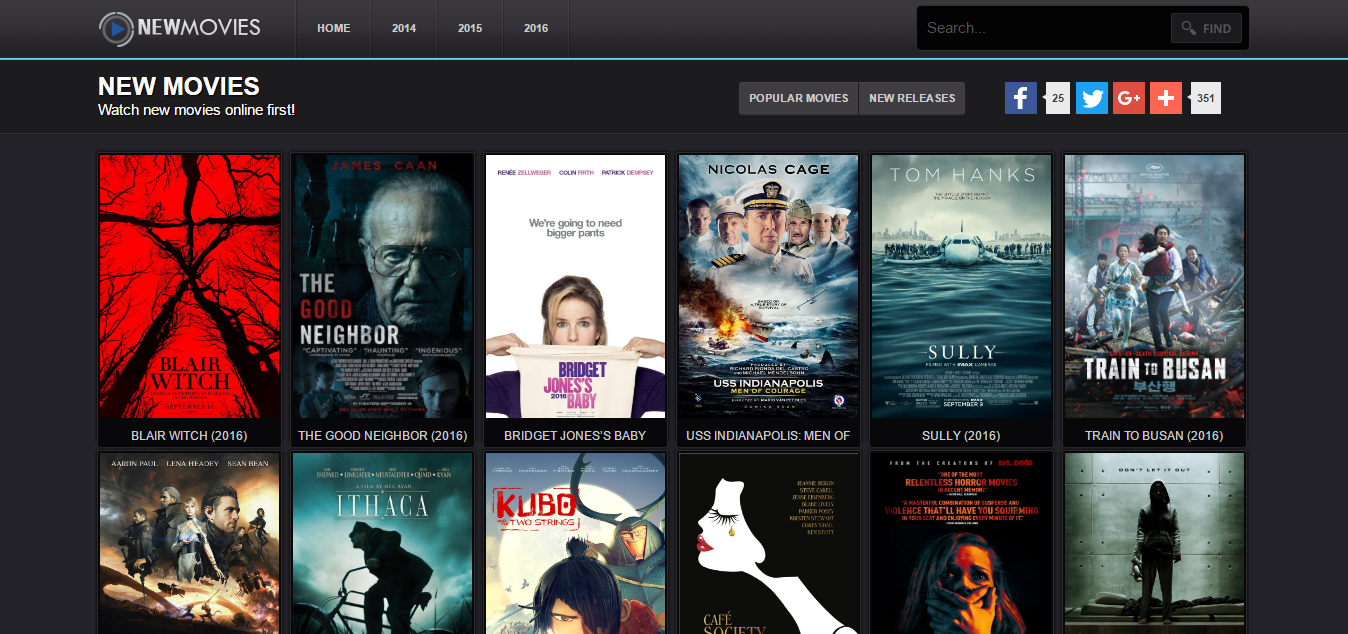Click the BRIDGET JONES'S BABY title link
1348x634 pixels.
coord(575,436)
